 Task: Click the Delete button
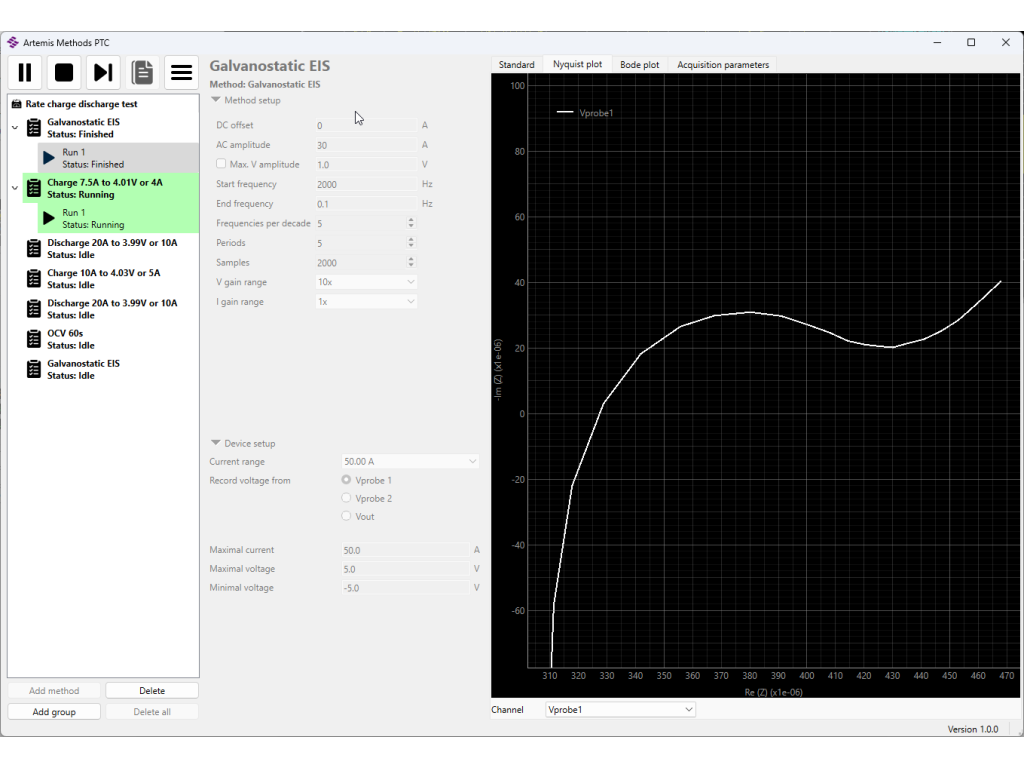pos(152,691)
